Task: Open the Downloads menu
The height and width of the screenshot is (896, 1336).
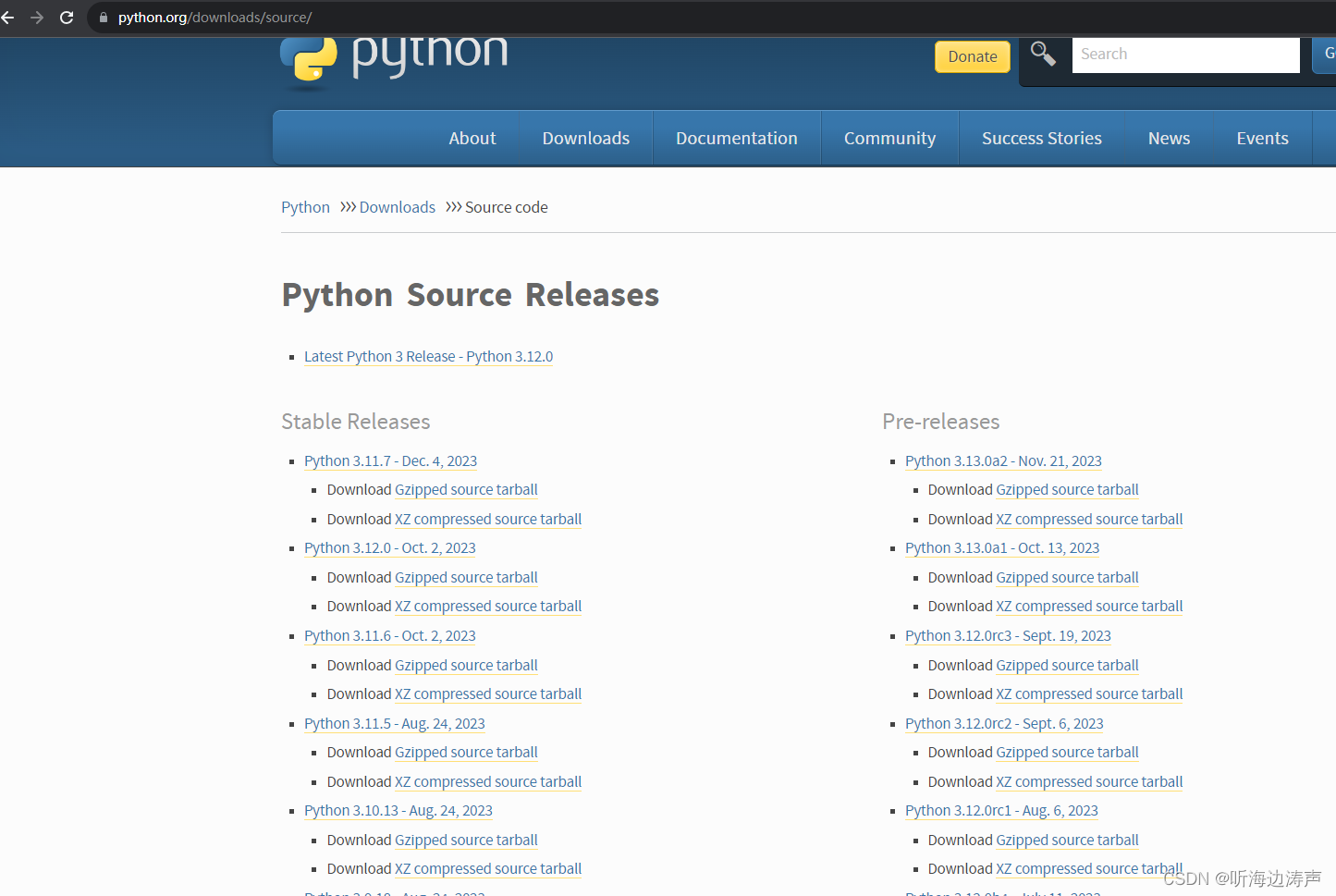Action: [586, 138]
